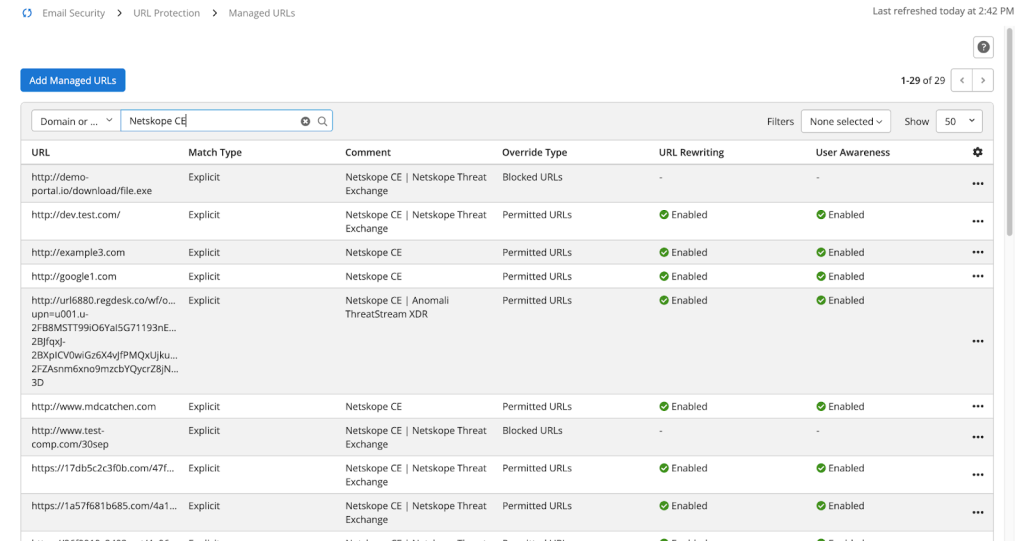Click URL Rewriting enabled checkmark for www.mdcatchen.com
Viewport: 1024px width, 541px height.
664,406
